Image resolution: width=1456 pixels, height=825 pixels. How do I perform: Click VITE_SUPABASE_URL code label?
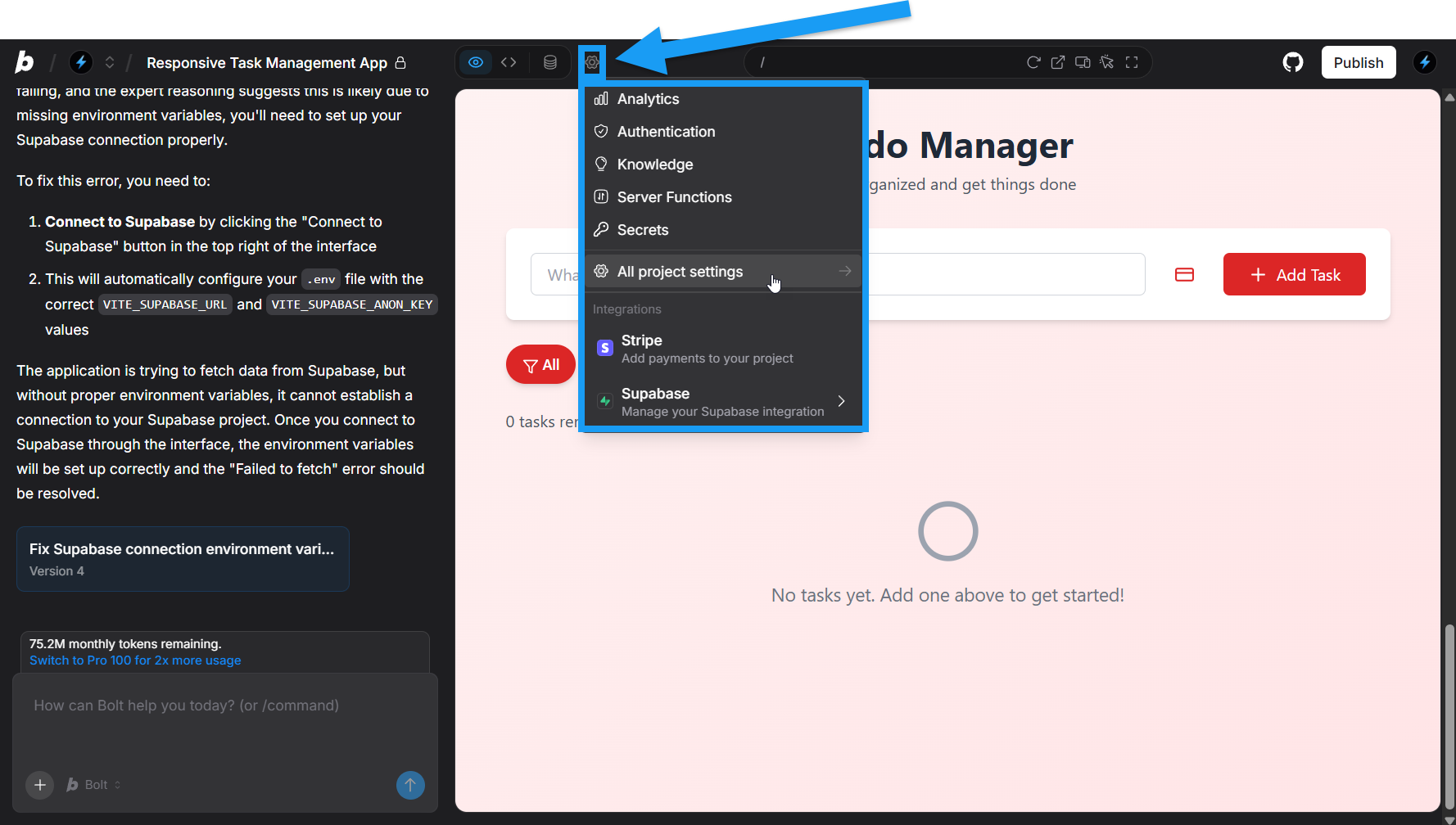point(165,304)
